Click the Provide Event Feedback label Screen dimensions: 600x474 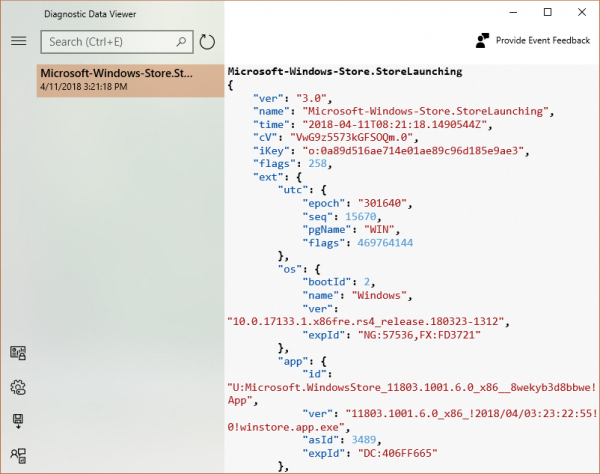tap(543, 41)
